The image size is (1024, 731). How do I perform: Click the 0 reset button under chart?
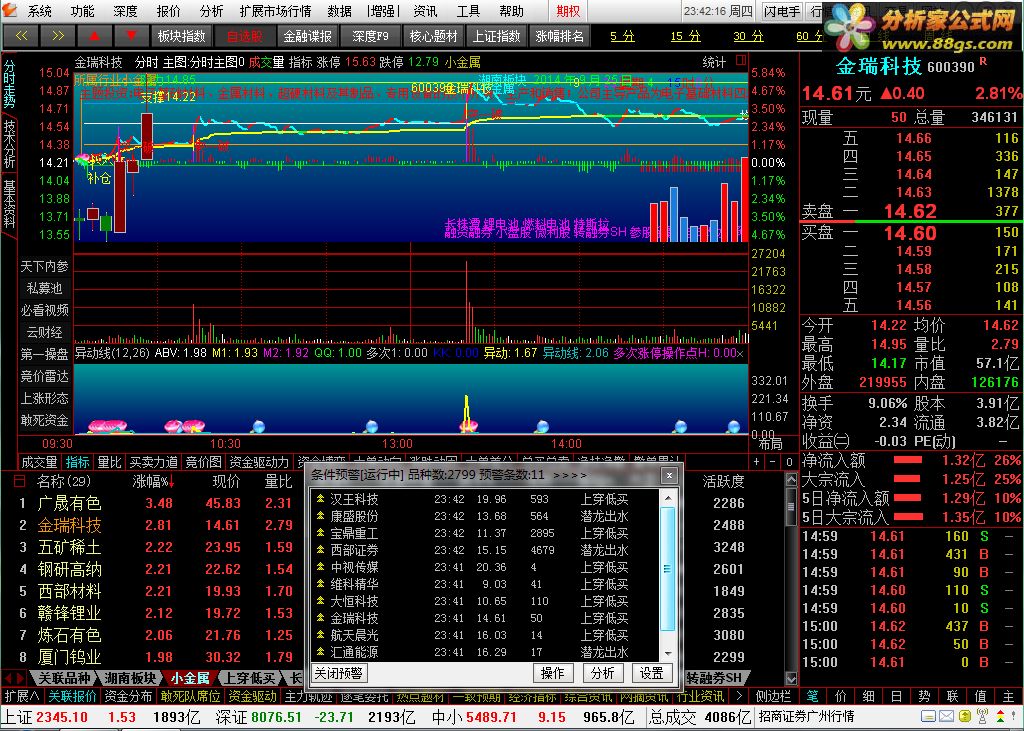tap(789, 462)
